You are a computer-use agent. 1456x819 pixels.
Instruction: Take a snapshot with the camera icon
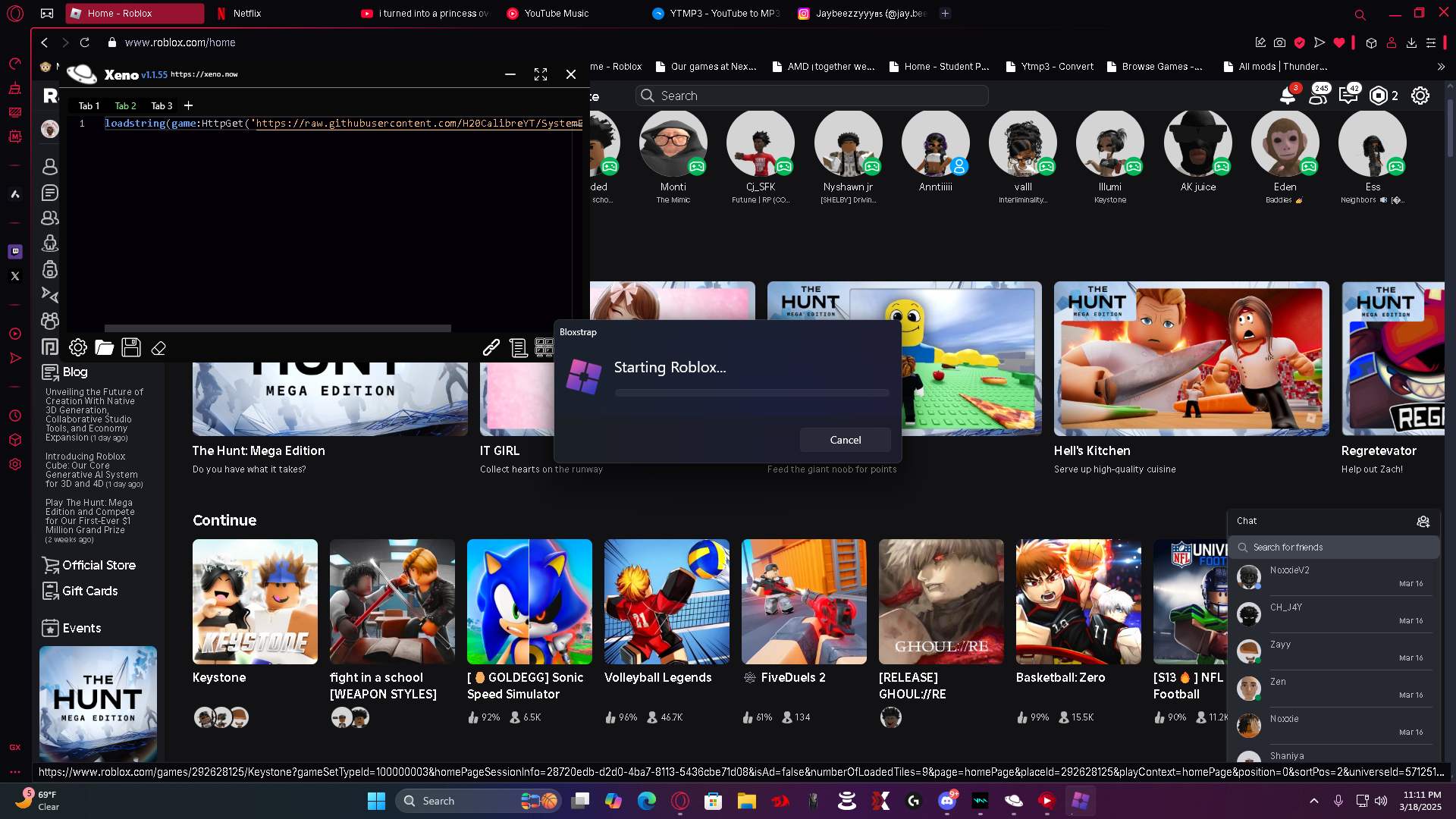click(1280, 42)
